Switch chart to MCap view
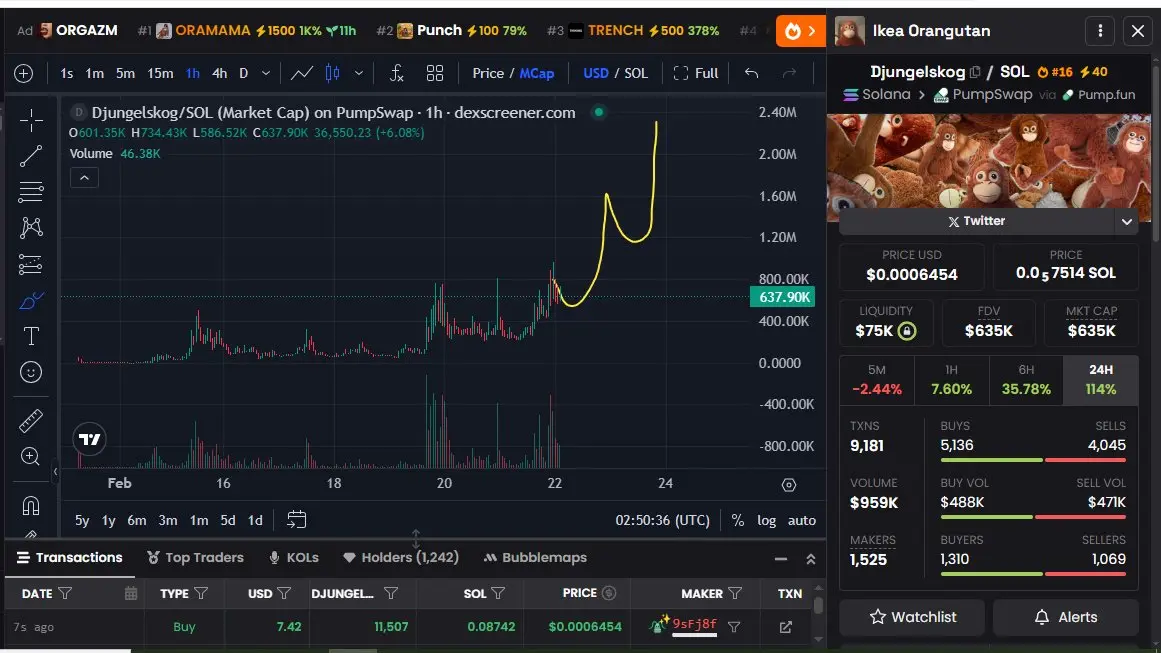This screenshot has width=1161, height=653. coord(537,73)
